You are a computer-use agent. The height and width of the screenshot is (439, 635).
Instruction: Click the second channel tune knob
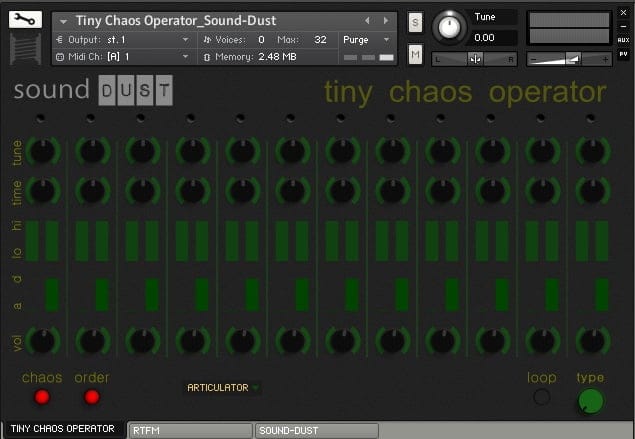[93, 151]
